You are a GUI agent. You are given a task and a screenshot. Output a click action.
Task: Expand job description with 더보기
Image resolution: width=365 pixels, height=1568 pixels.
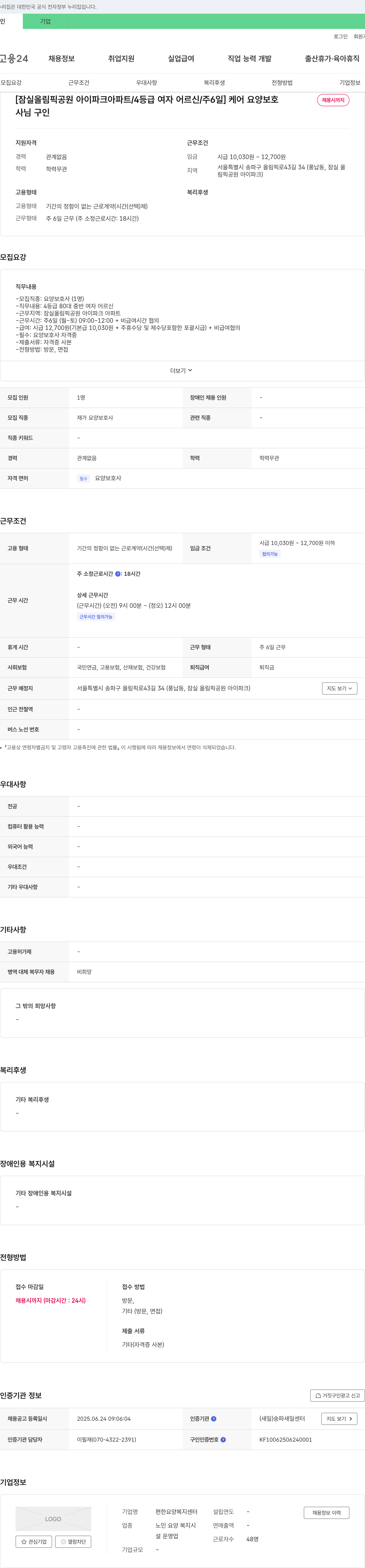click(x=181, y=370)
